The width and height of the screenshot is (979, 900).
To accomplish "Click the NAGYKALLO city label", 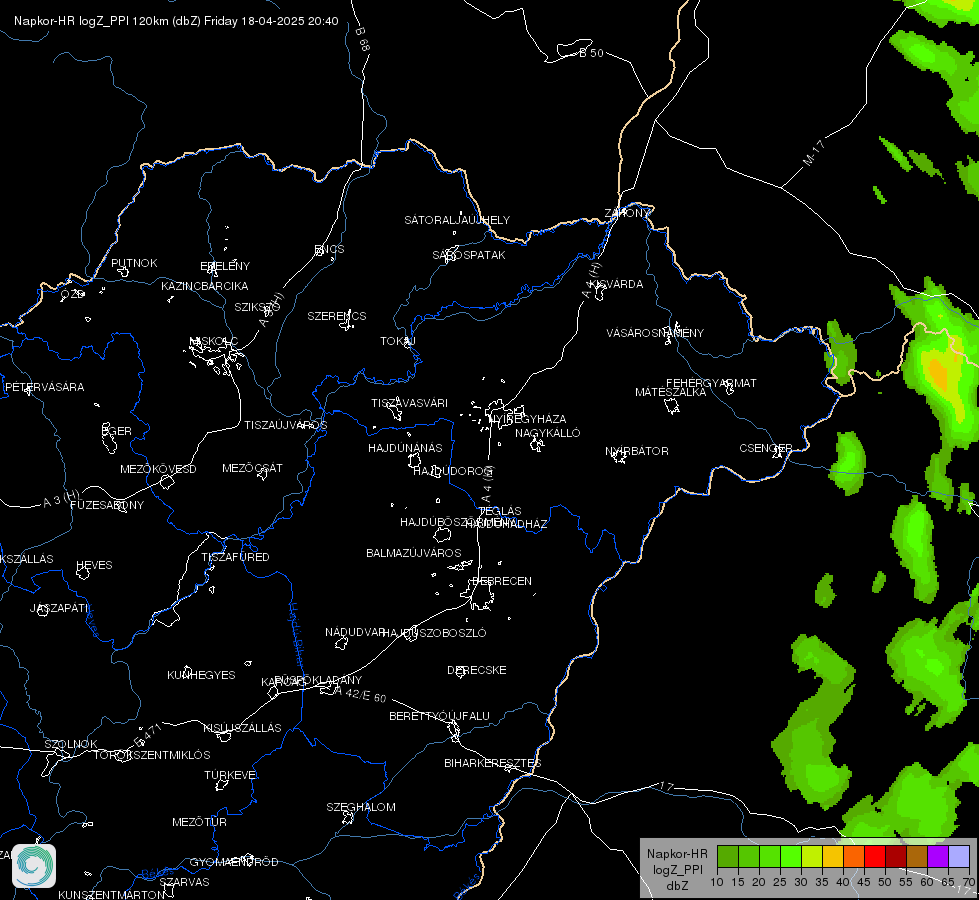I will pos(548,433).
